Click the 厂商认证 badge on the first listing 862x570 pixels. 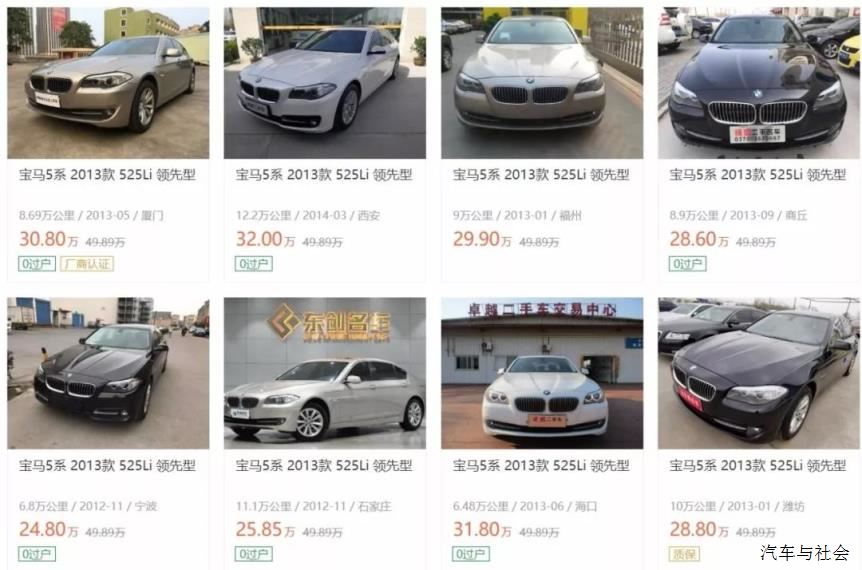coord(87,264)
